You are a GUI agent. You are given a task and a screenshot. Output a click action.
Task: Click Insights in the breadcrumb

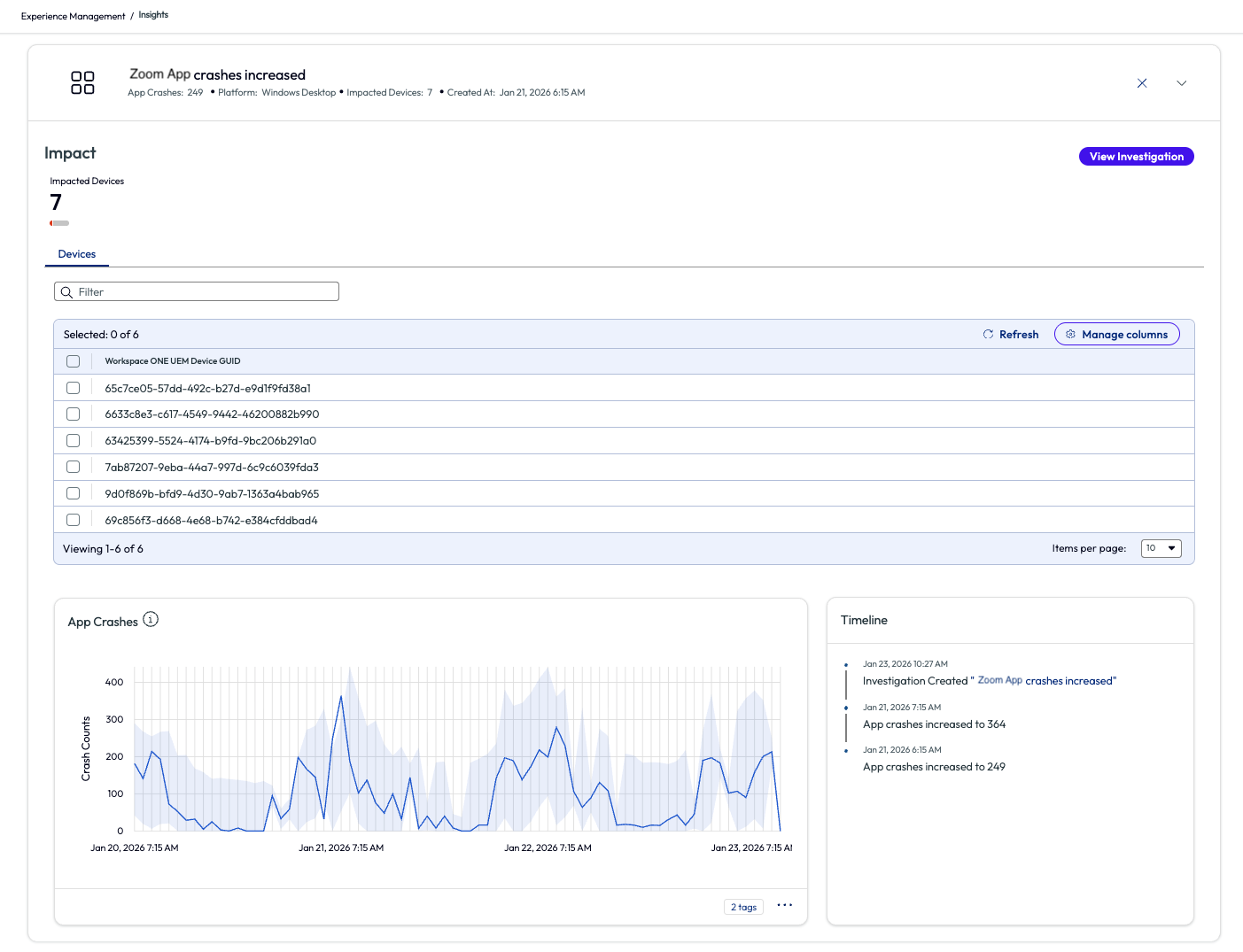tap(153, 15)
